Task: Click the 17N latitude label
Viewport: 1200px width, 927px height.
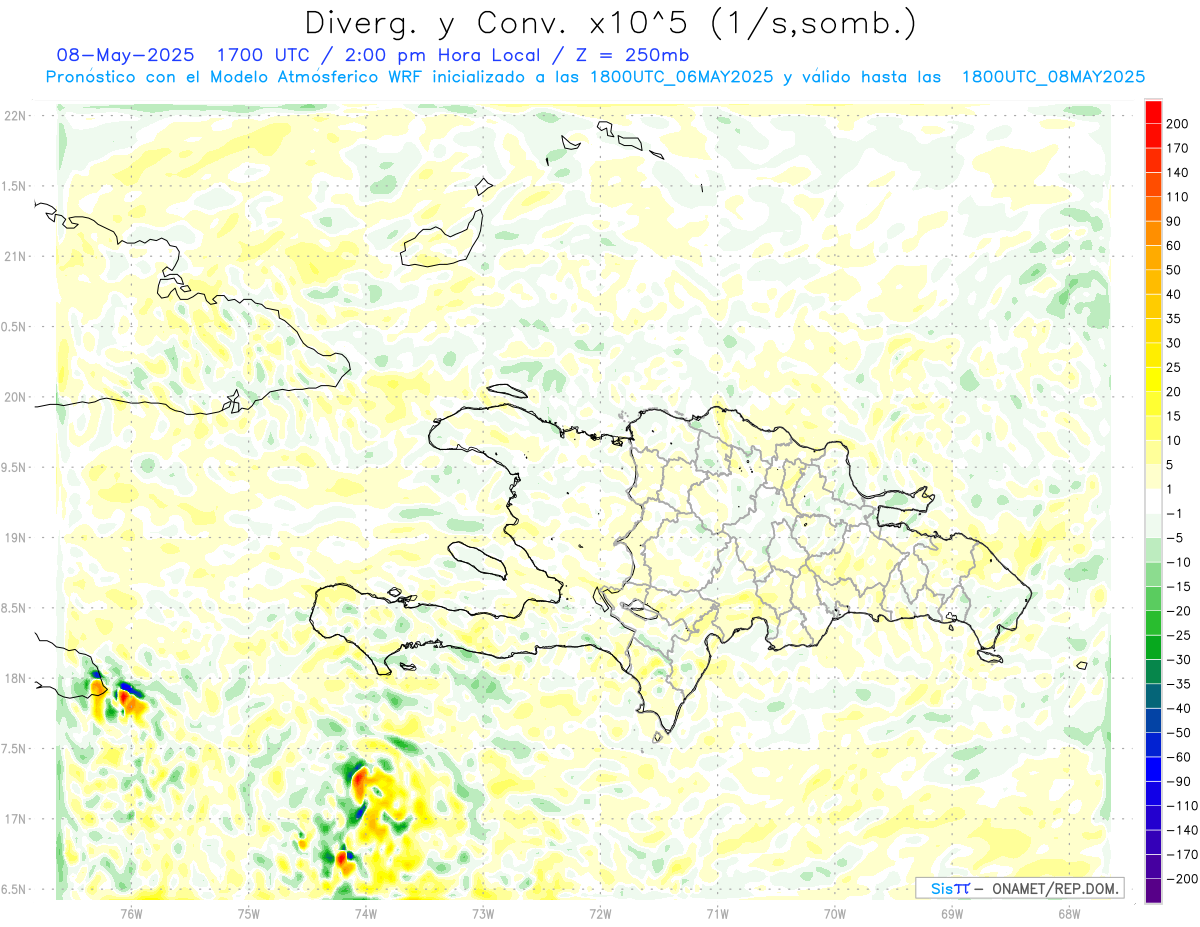Action: click(x=15, y=819)
